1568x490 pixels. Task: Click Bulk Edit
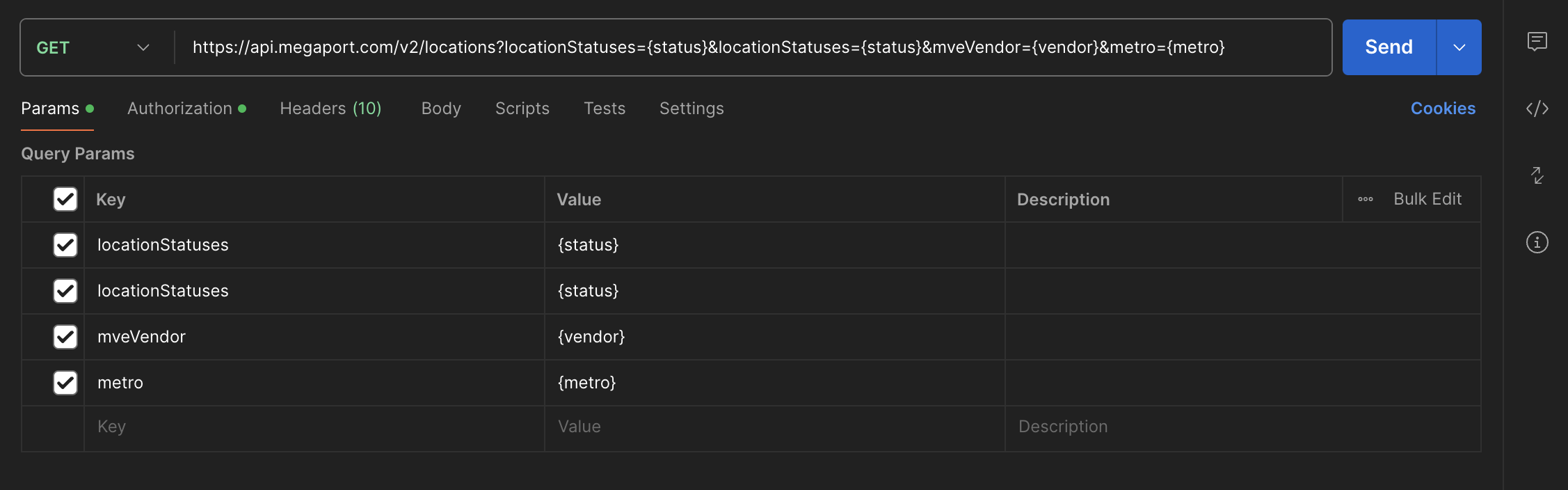(x=1427, y=199)
